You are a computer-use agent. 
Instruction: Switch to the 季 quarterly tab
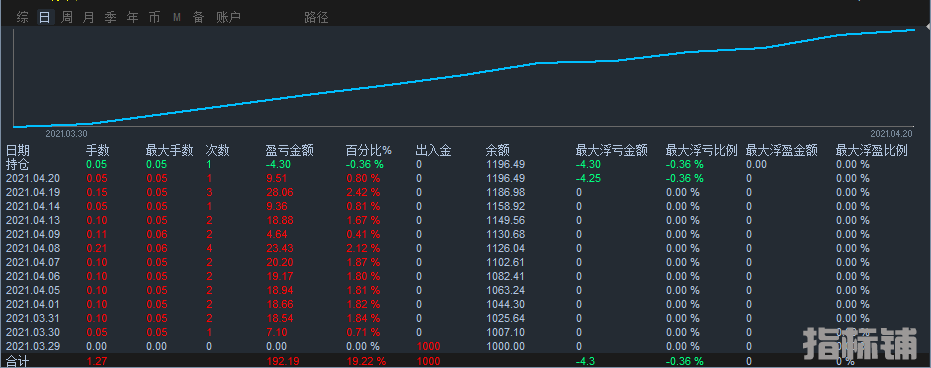[110, 18]
